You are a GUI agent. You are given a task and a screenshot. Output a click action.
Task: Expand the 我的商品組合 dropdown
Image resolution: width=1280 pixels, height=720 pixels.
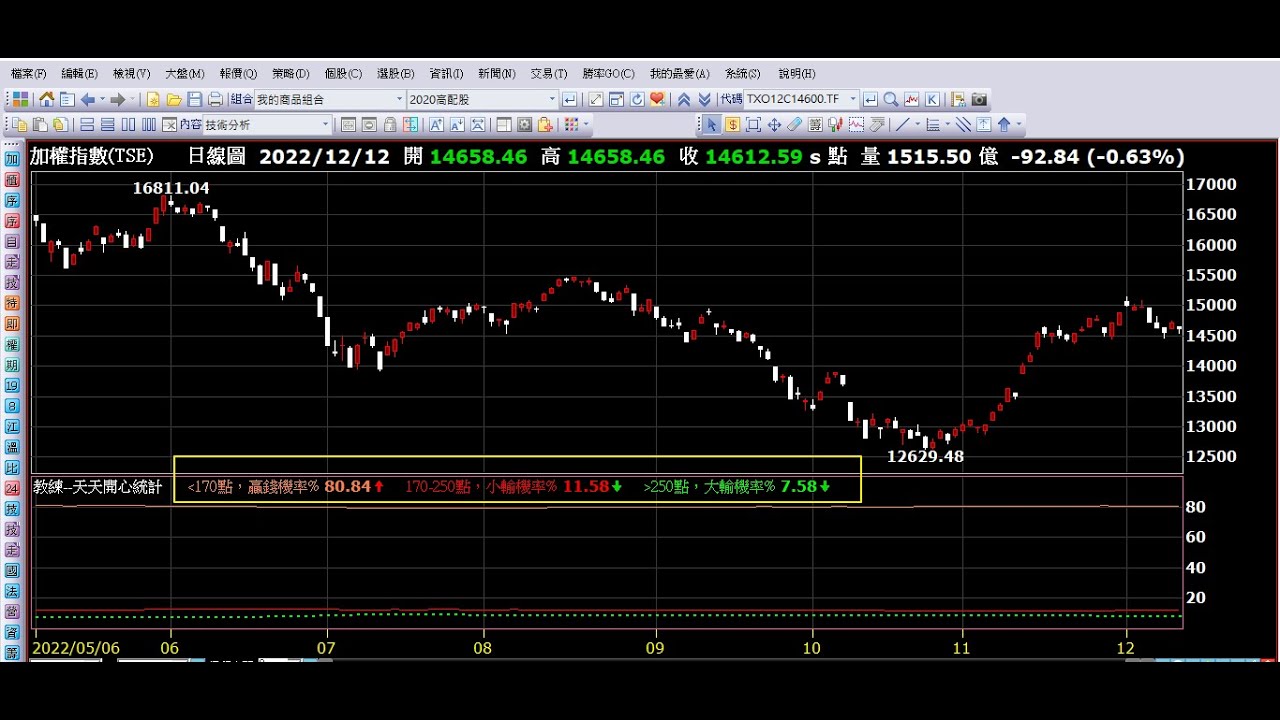click(x=399, y=99)
